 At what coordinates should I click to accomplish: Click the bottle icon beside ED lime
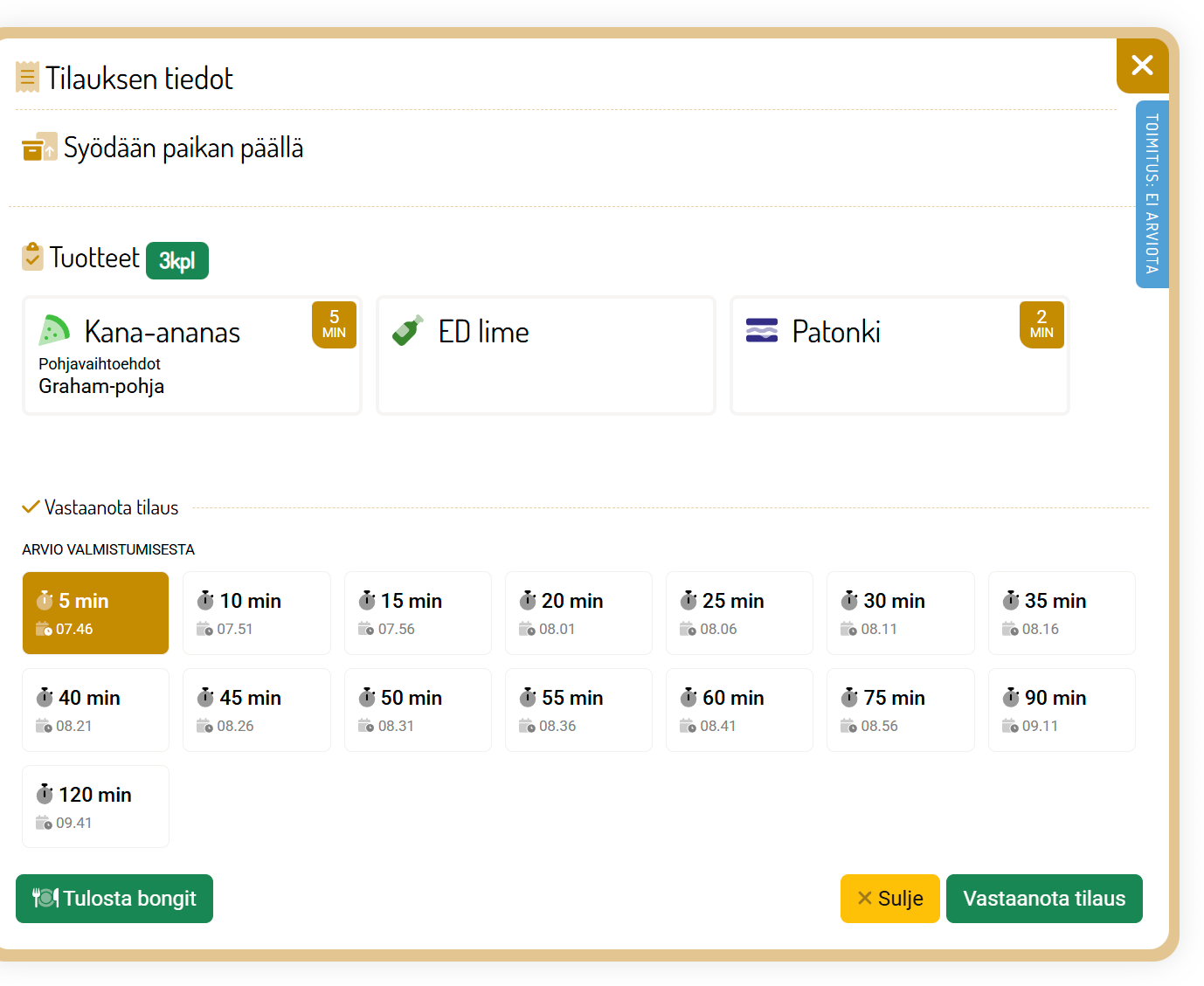(408, 331)
